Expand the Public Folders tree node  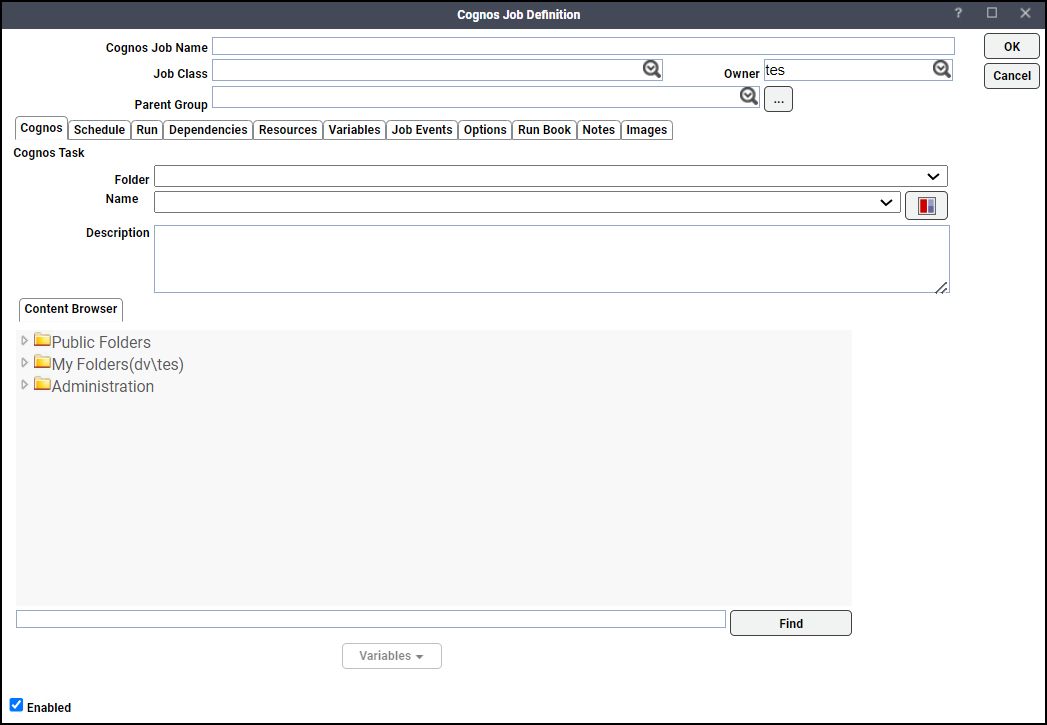[25, 340]
